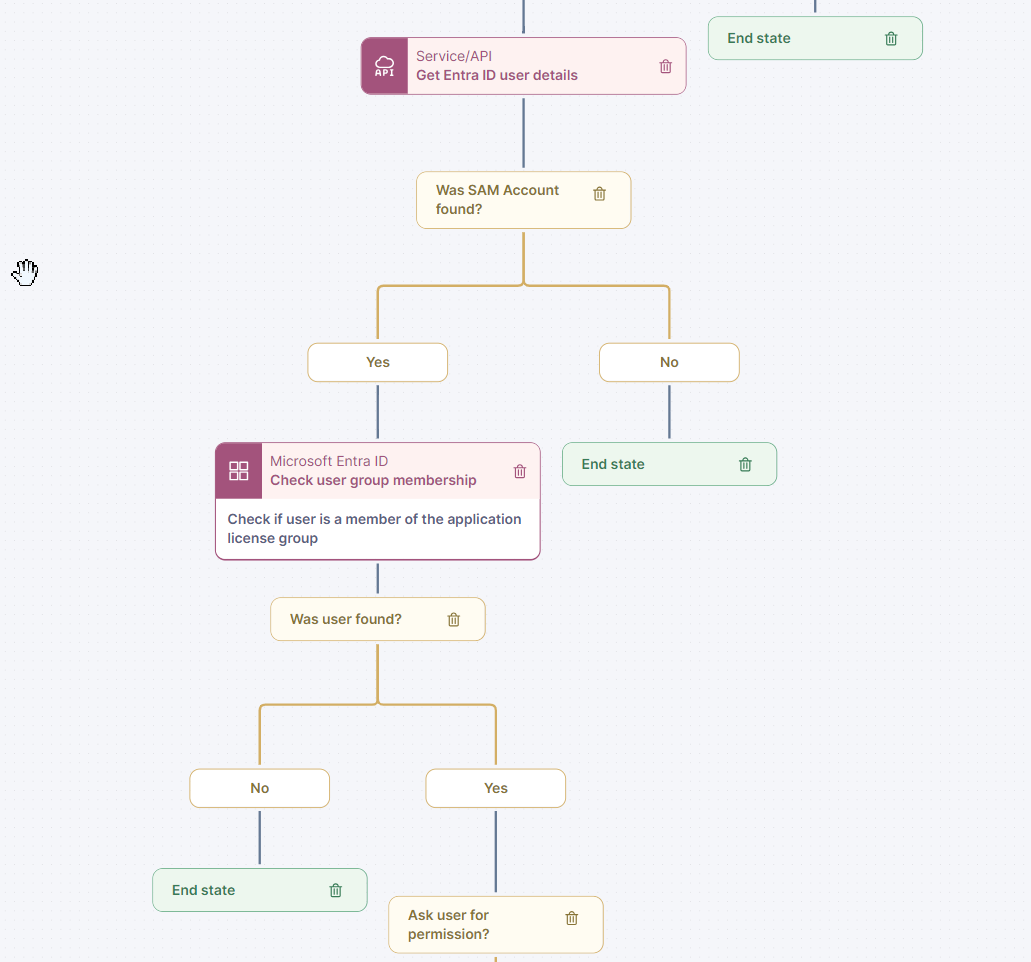1031x962 pixels.
Task: Delete the Check user group membership step
Action: click(520, 471)
